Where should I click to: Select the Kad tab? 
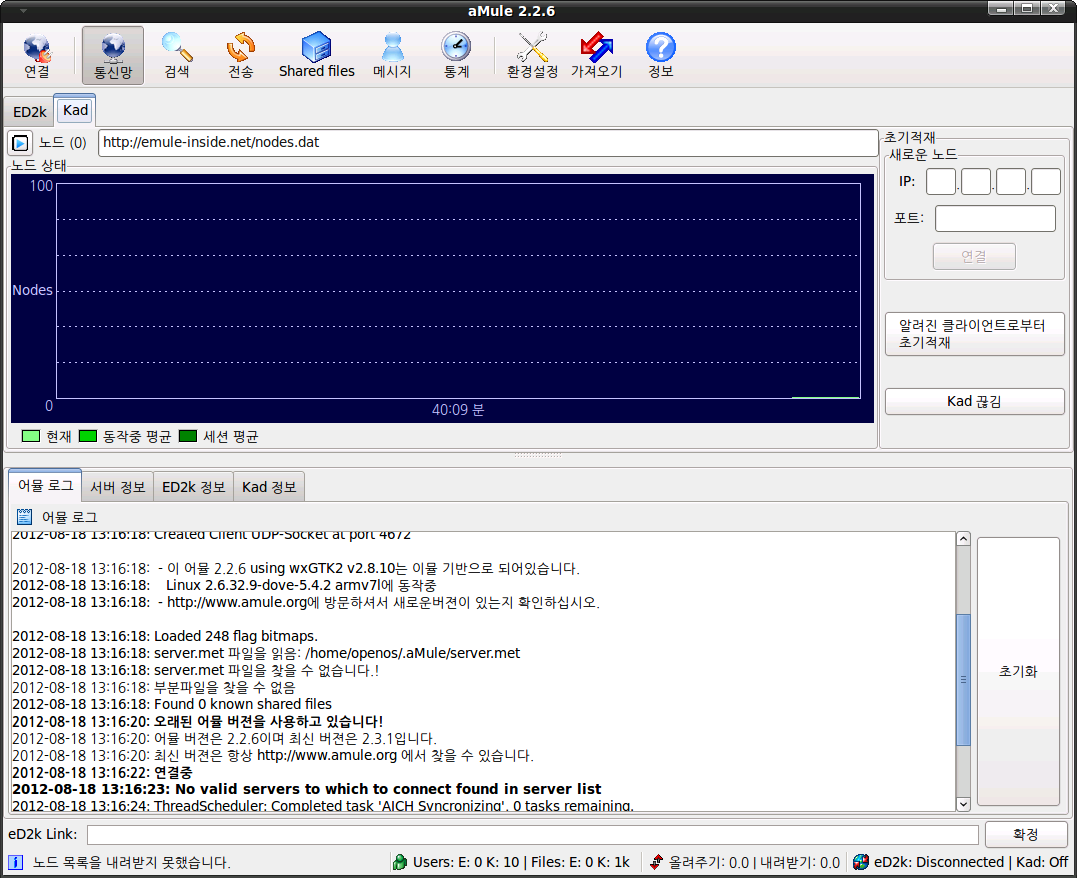tap(75, 110)
